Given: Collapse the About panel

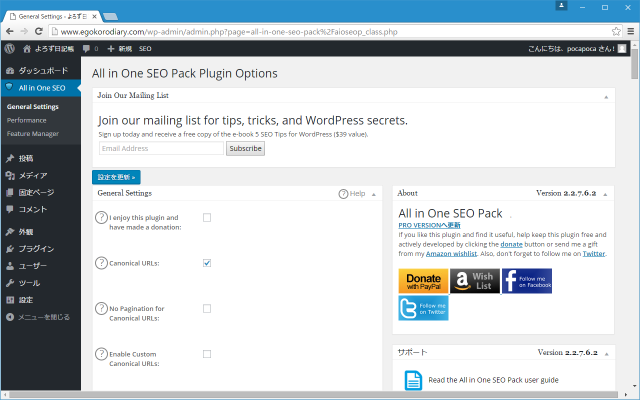Looking at the screenshot, I should coord(609,193).
